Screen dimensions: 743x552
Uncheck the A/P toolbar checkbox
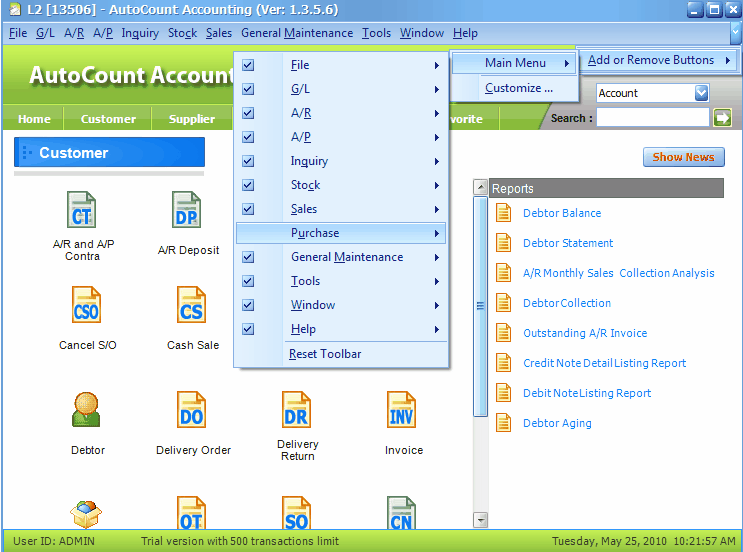pos(248,137)
